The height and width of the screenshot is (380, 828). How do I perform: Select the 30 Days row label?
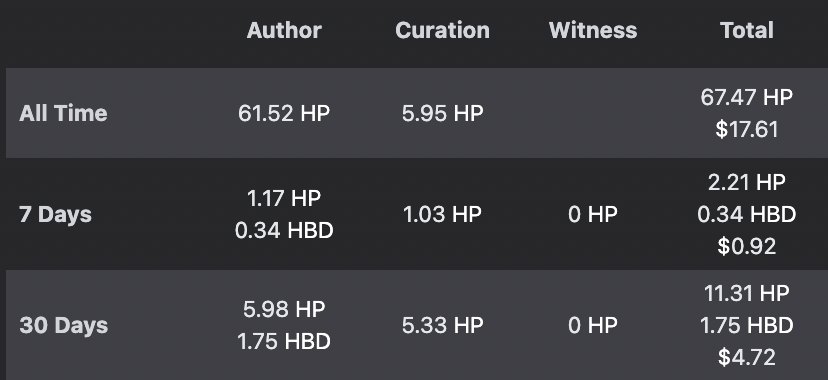point(63,325)
